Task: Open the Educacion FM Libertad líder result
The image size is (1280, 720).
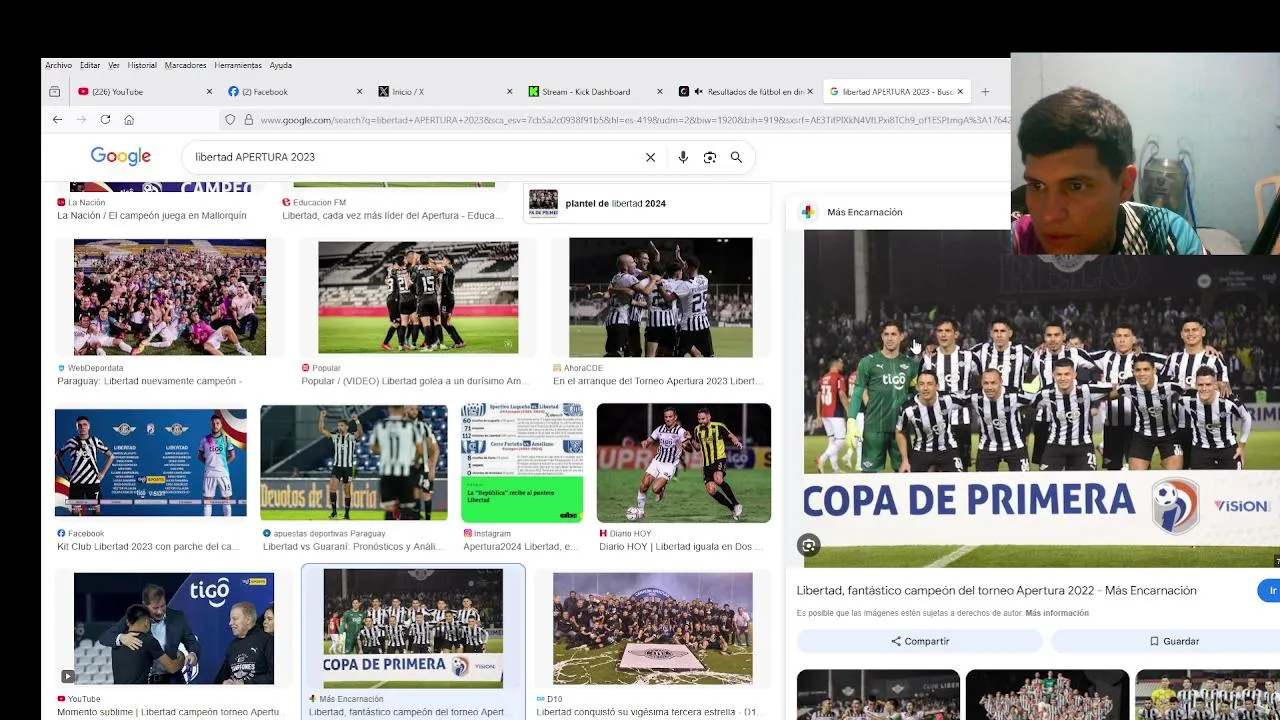Action: click(392, 215)
